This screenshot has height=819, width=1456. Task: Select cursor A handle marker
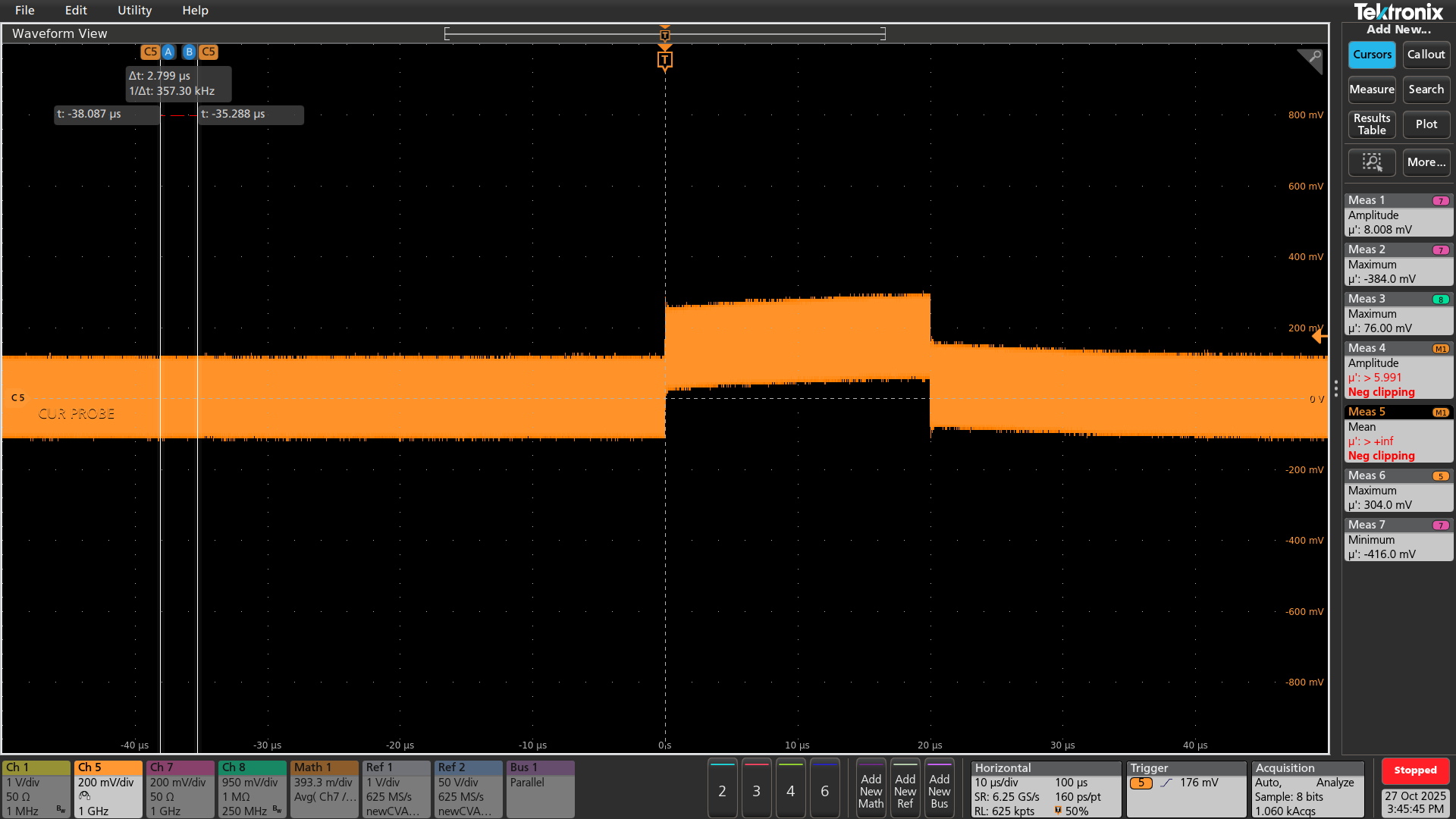click(168, 52)
